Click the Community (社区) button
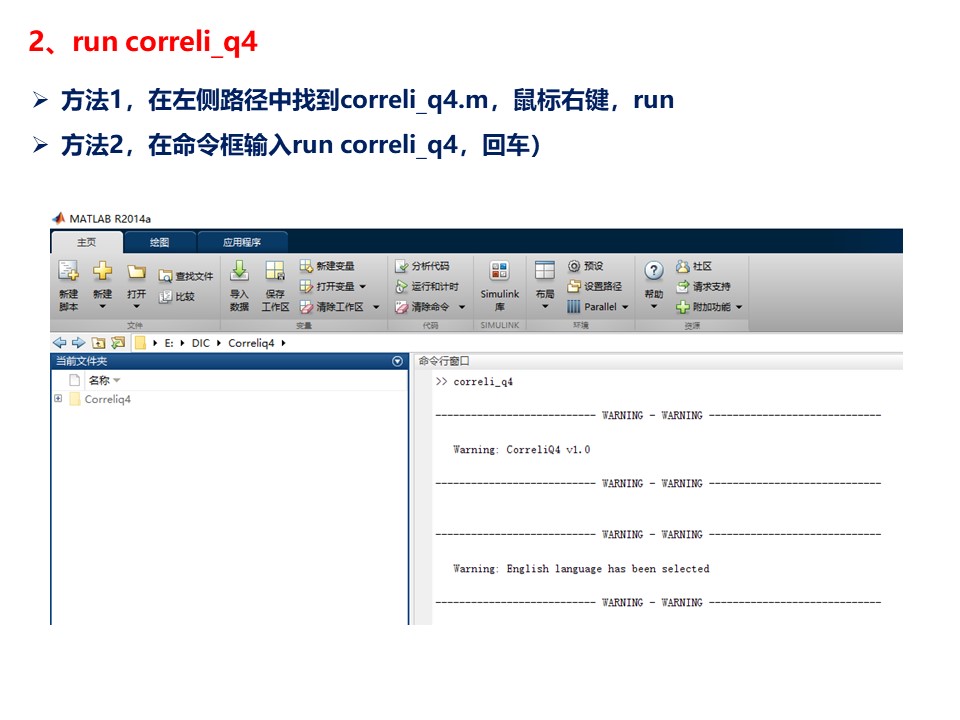The width and height of the screenshot is (960, 720). tap(694, 266)
